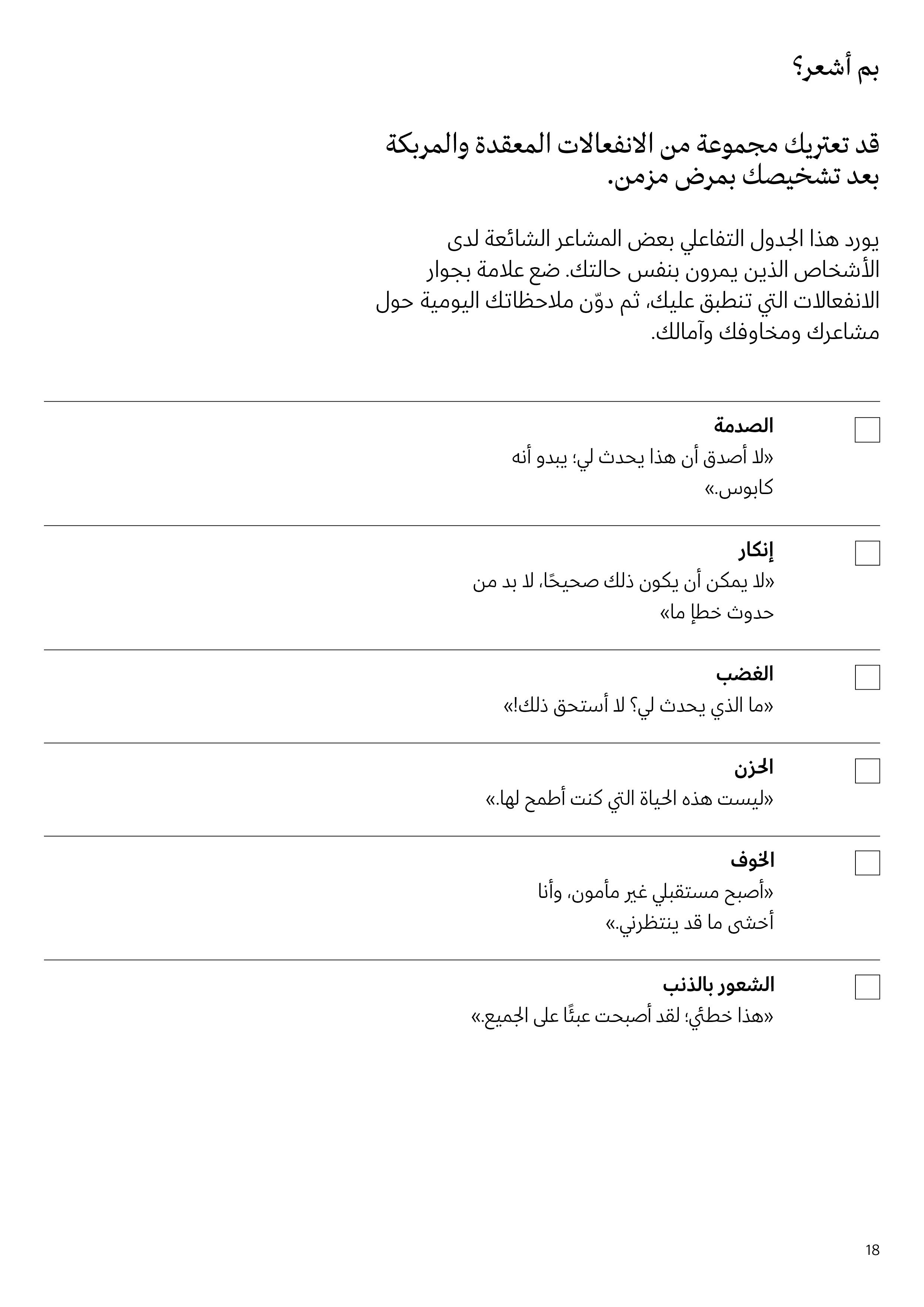The image size is (924, 1307).
Task: Select the checkbox beside الحزن
Action: click(x=867, y=771)
